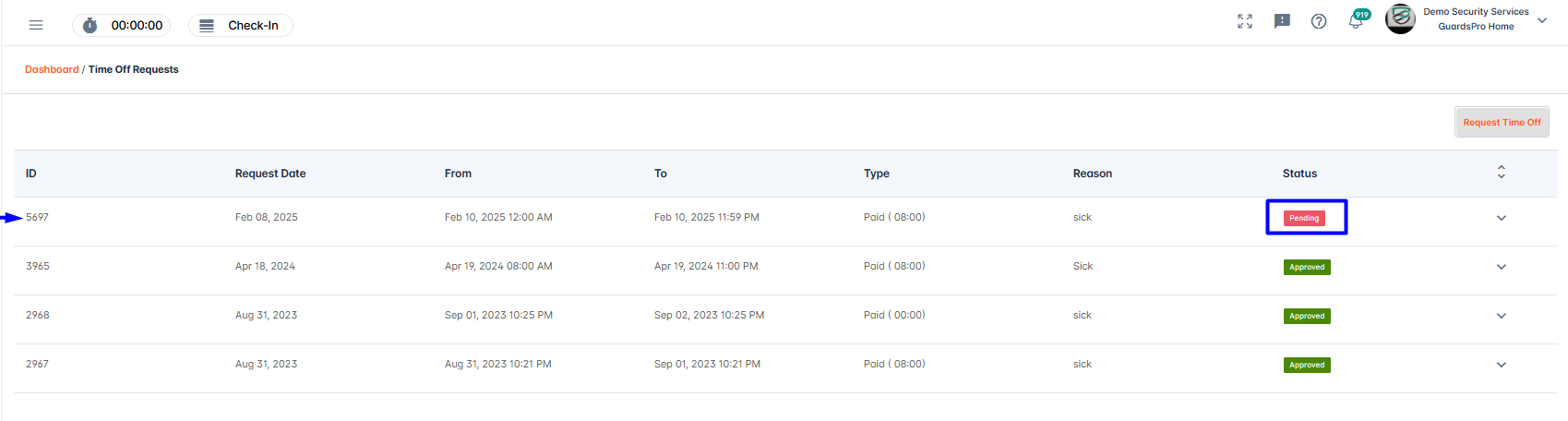Expand details for request 2968
Screen dimensions: 1568x421
coord(1502,316)
